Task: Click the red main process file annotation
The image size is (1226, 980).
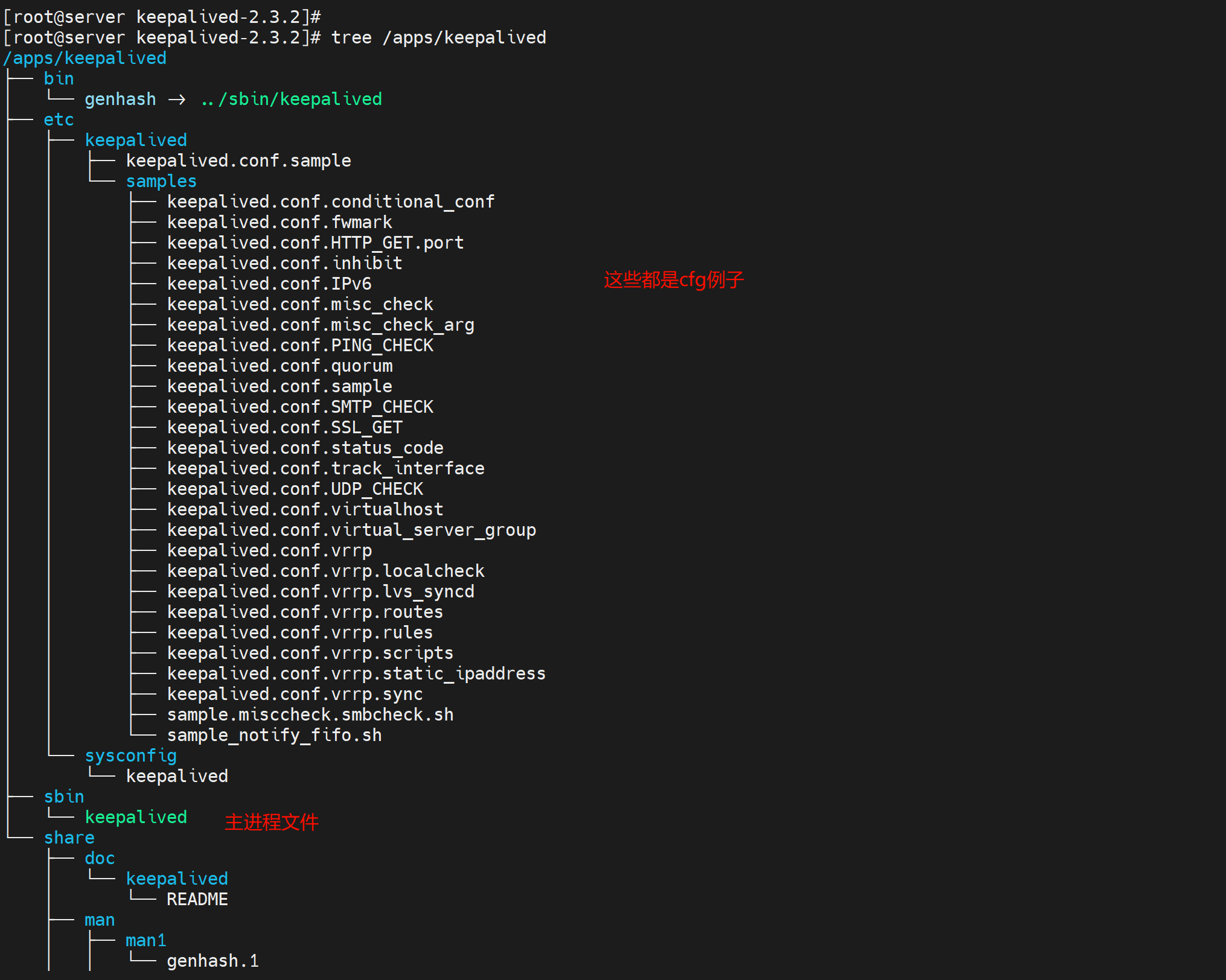Action: pos(272,822)
